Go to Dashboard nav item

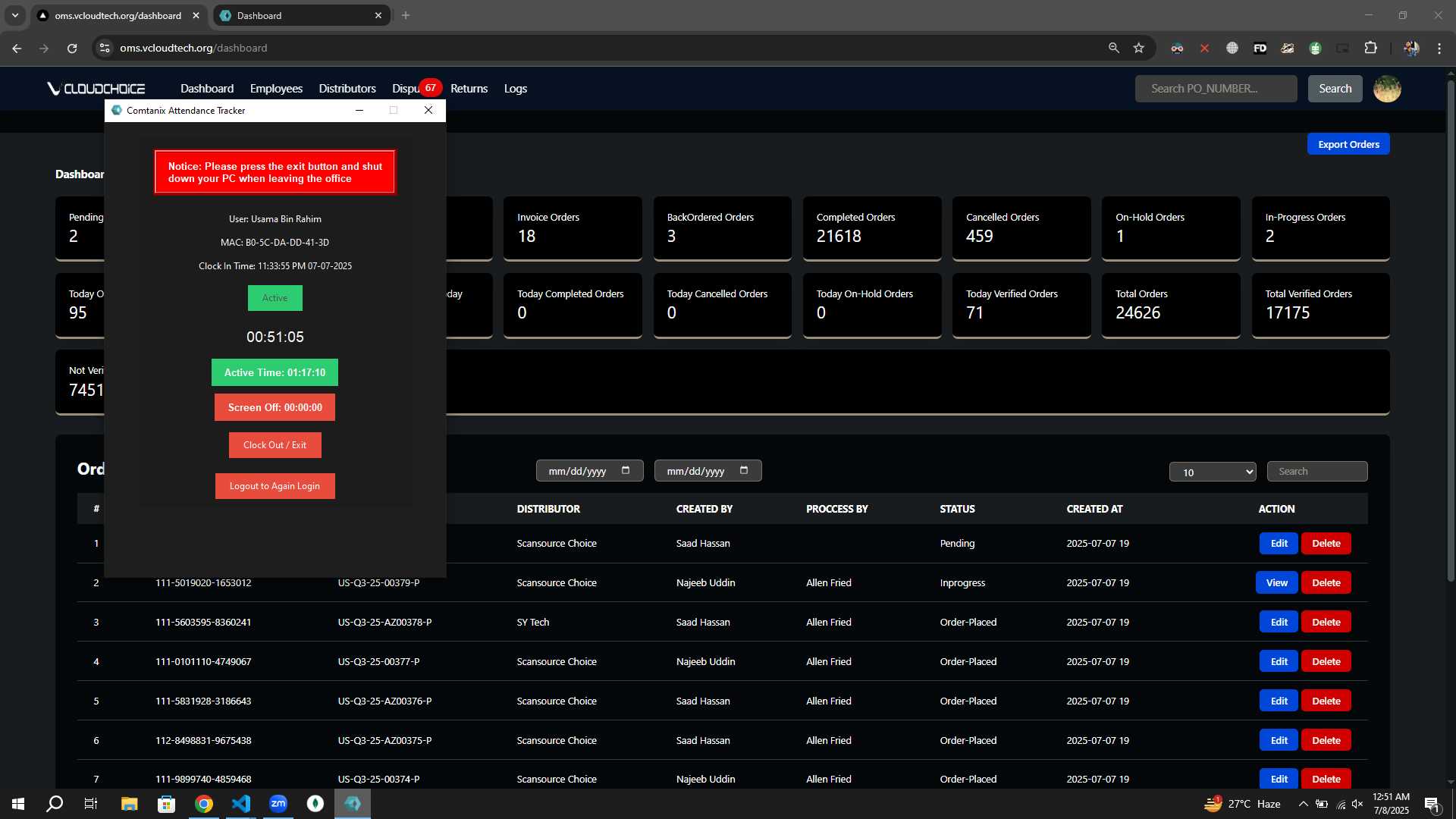tap(207, 89)
